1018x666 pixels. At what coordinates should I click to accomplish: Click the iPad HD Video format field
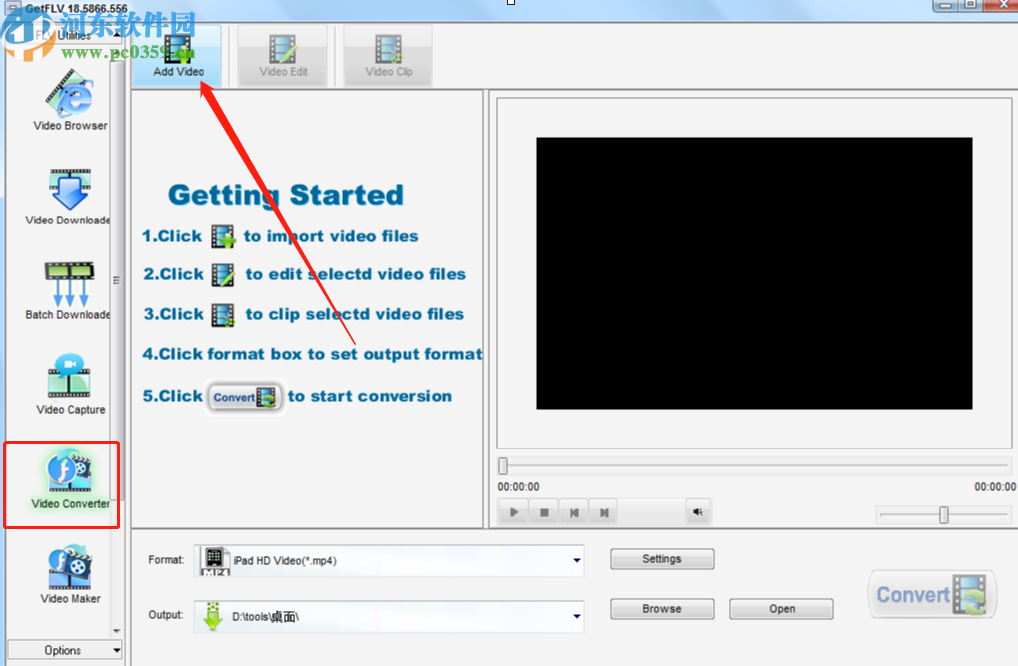tap(388, 560)
